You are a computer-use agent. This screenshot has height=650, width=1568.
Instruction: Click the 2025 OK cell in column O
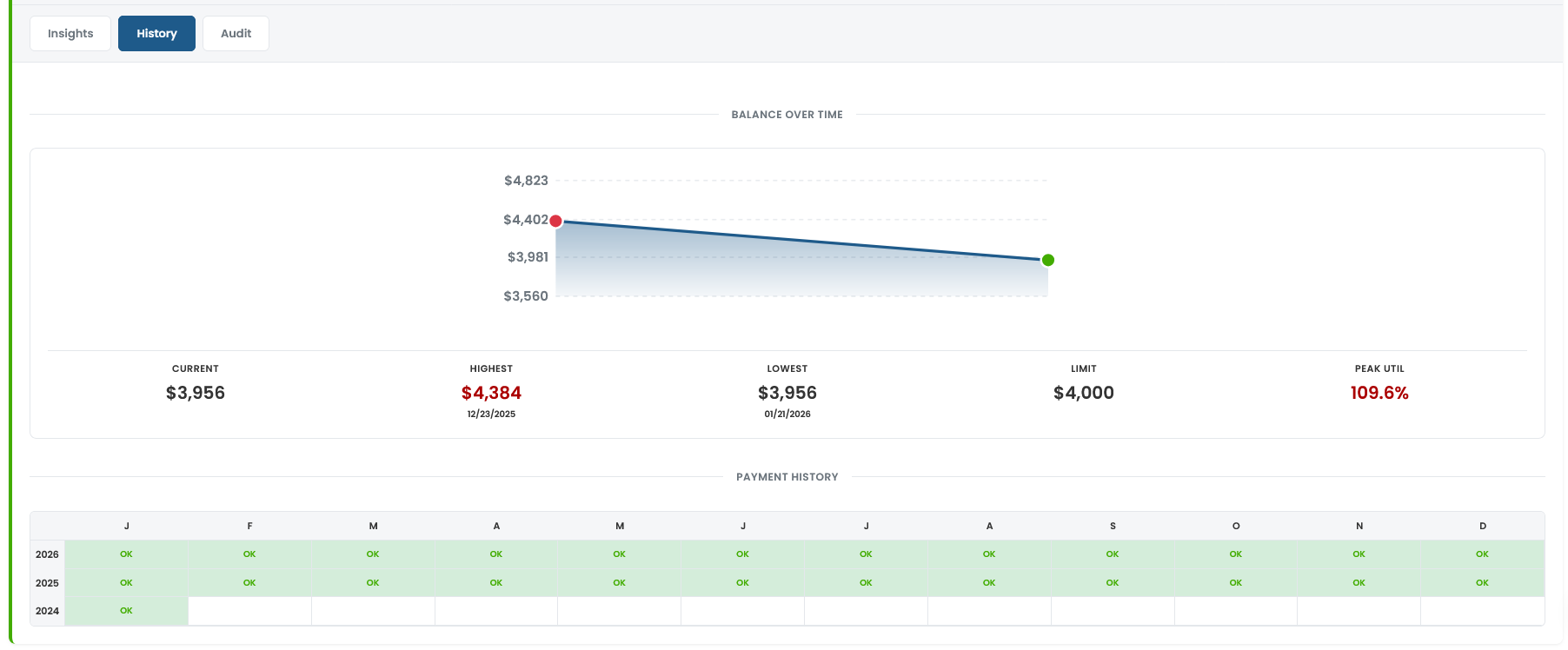tap(1235, 583)
